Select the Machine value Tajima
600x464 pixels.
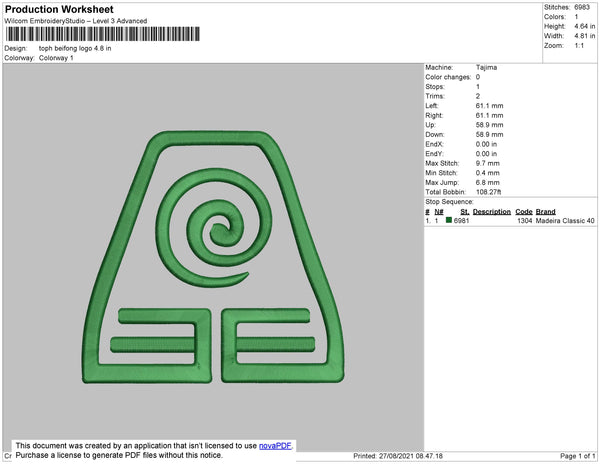(486, 67)
